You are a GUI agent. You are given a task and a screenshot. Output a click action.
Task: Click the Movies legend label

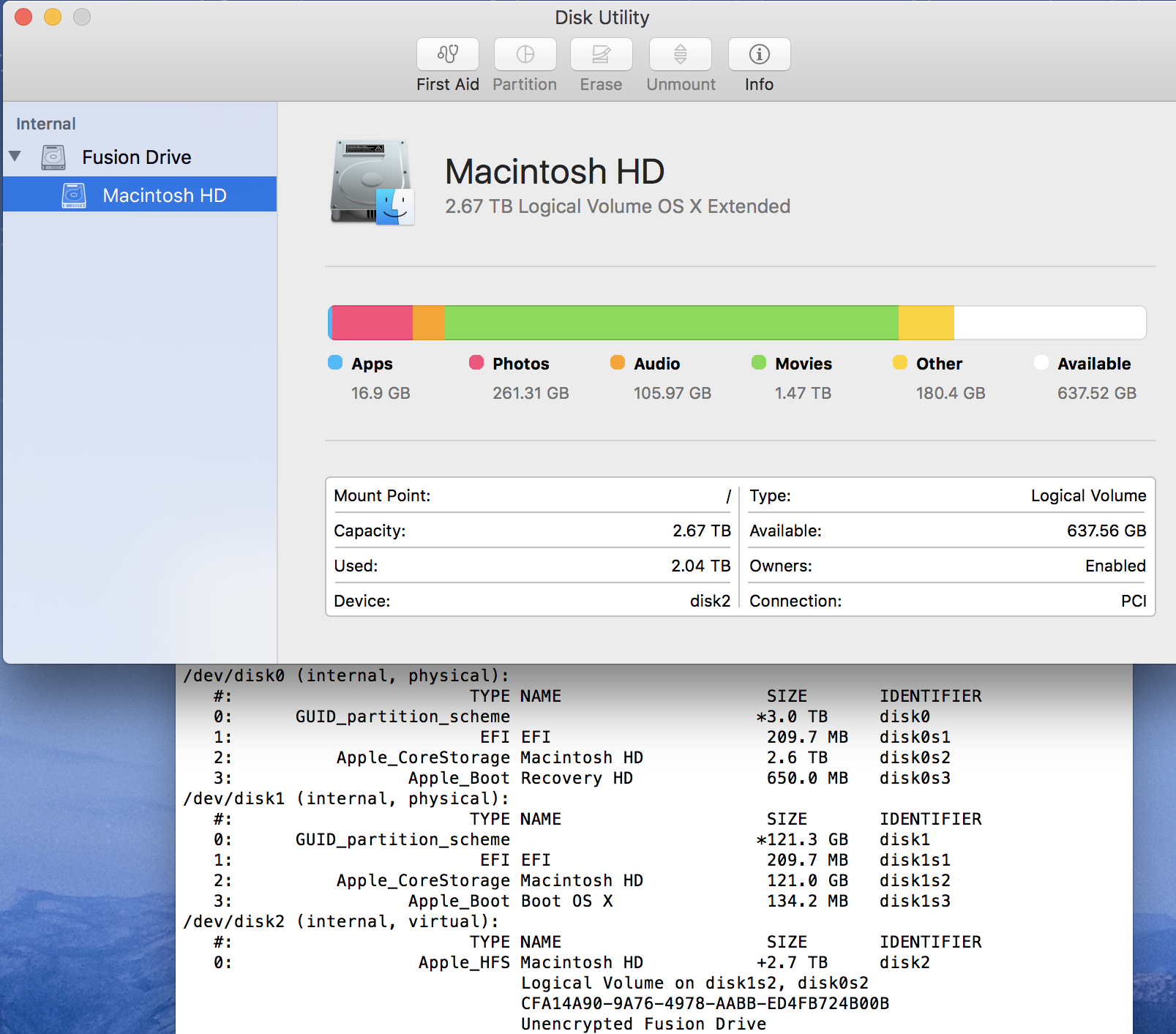coord(804,364)
